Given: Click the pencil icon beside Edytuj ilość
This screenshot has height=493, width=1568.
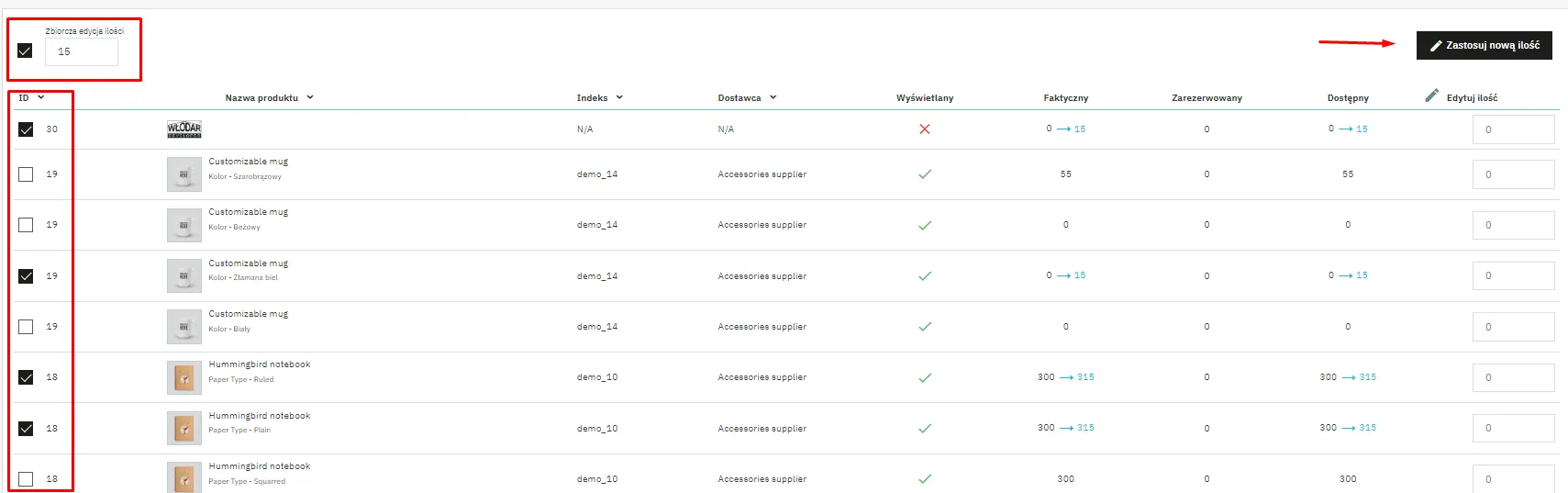Looking at the screenshot, I should point(1431,95).
